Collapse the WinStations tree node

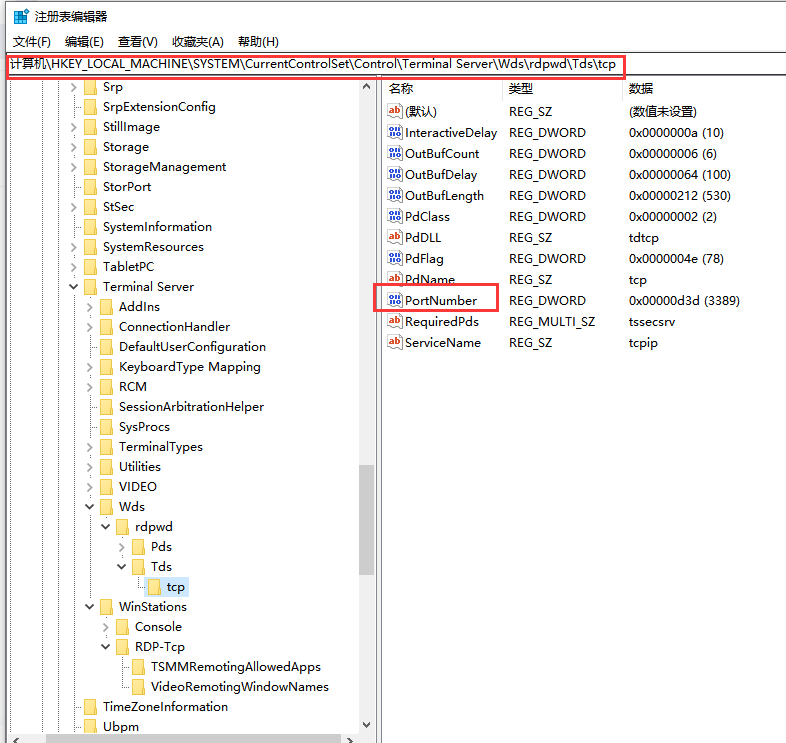[90, 607]
